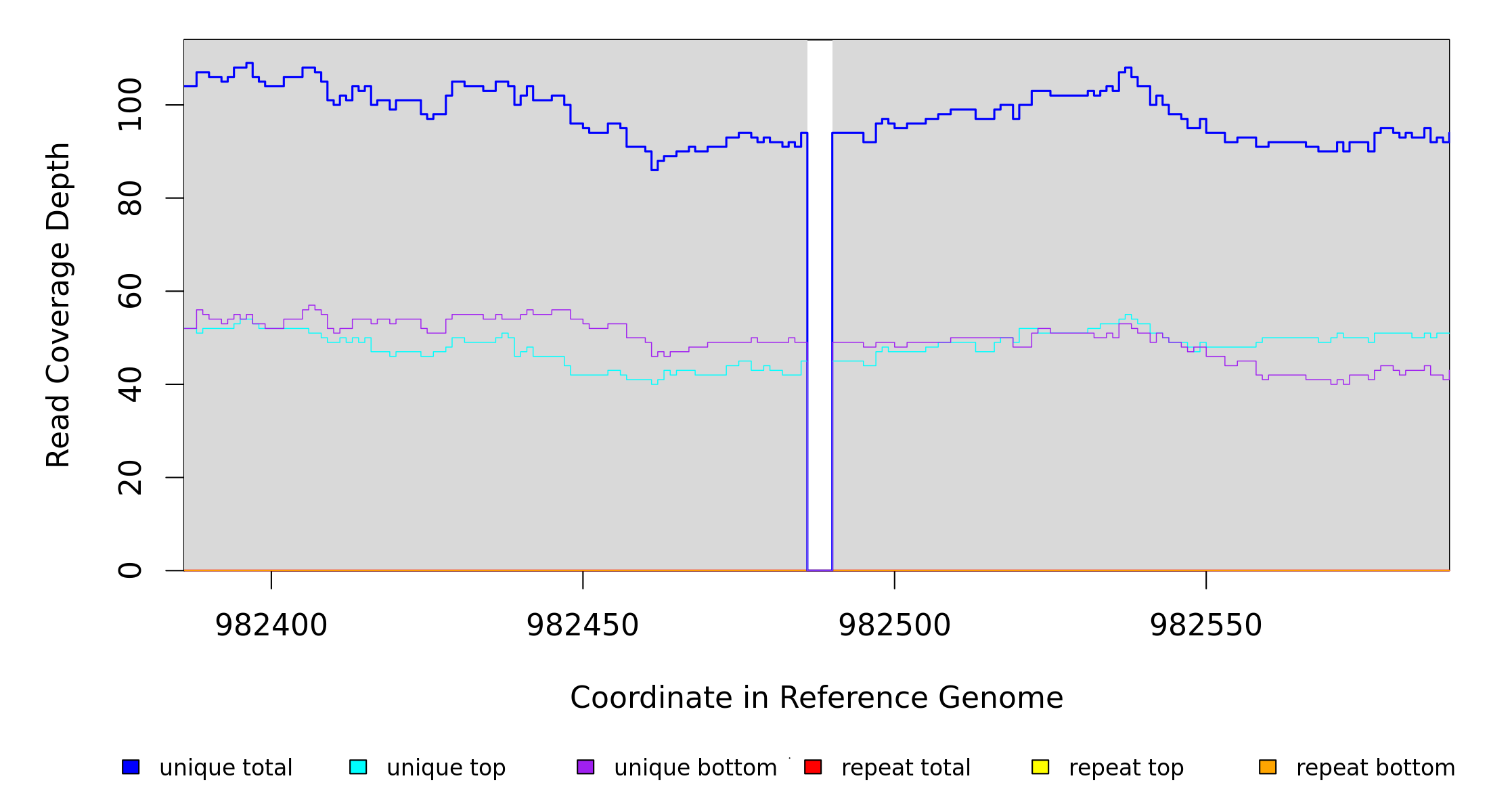Click the 100 y-axis tick label

130,105
